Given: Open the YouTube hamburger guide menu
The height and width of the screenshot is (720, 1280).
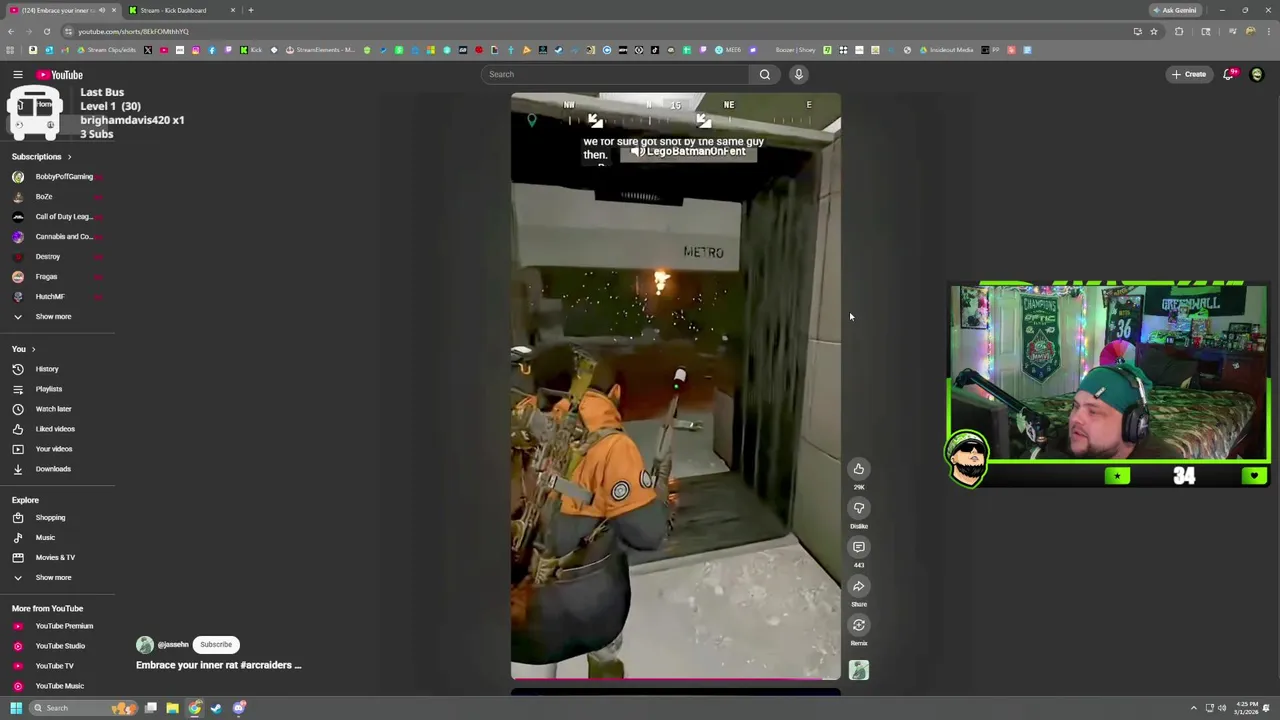Looking at the screenshot, I should (x=18, y=75).
